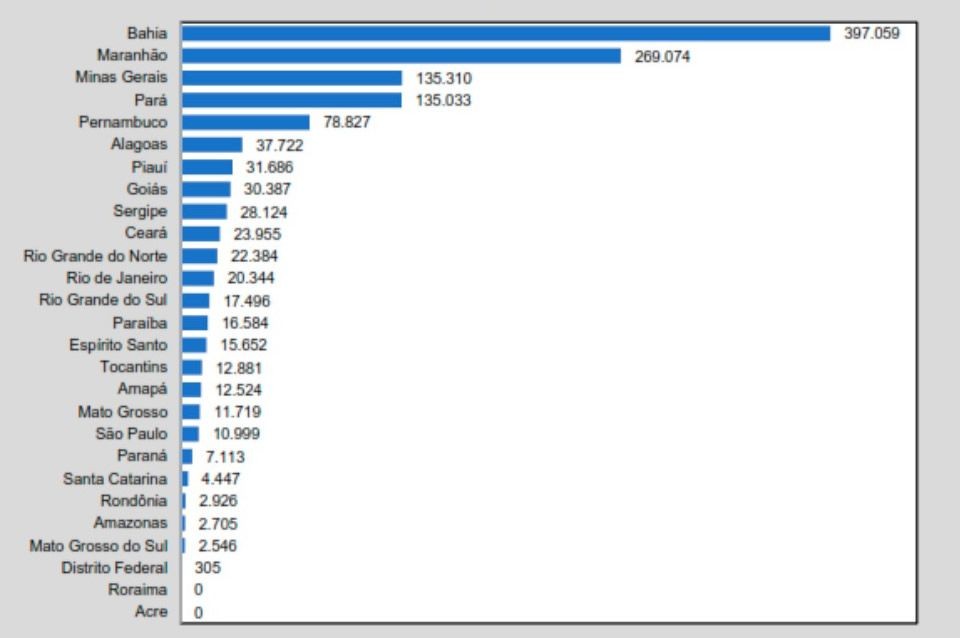Select the value 135.310
960x638 pixels.
(444, 78)
